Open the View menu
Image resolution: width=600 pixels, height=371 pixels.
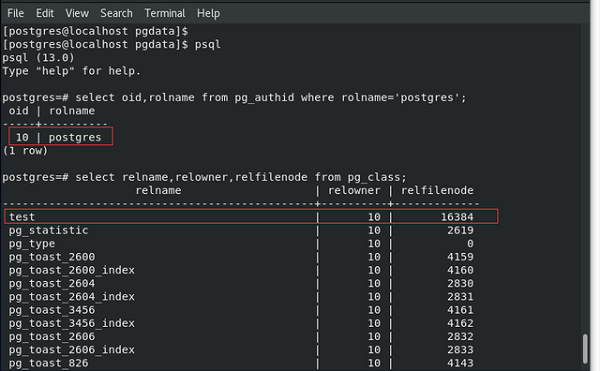click(x=77, y=13)
